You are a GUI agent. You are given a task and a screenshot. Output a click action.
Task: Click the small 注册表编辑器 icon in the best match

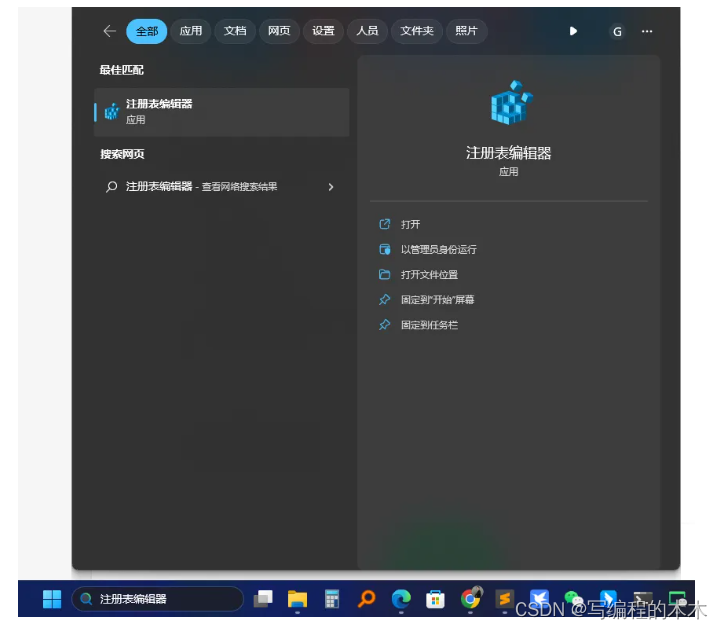(112, 112)
